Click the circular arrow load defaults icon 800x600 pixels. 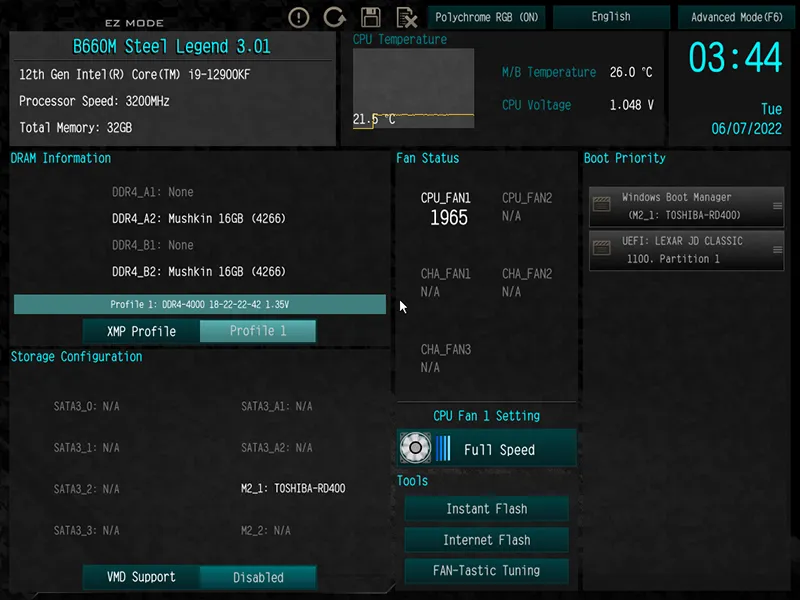[335, 17]
